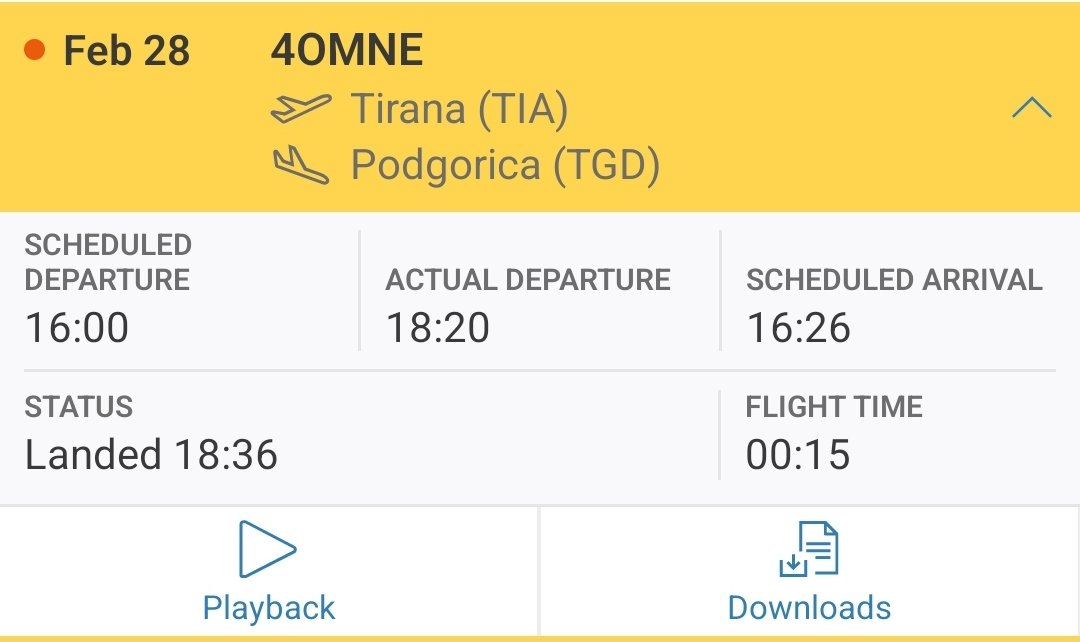1080x642 pixels.
Task: Select the Podgorica (TGD) destination airport
Action: [506, 166]
